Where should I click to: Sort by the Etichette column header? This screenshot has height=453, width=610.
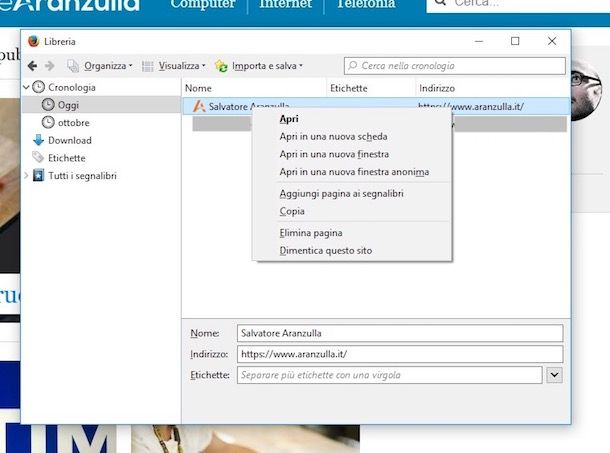[x=371, y=88]
